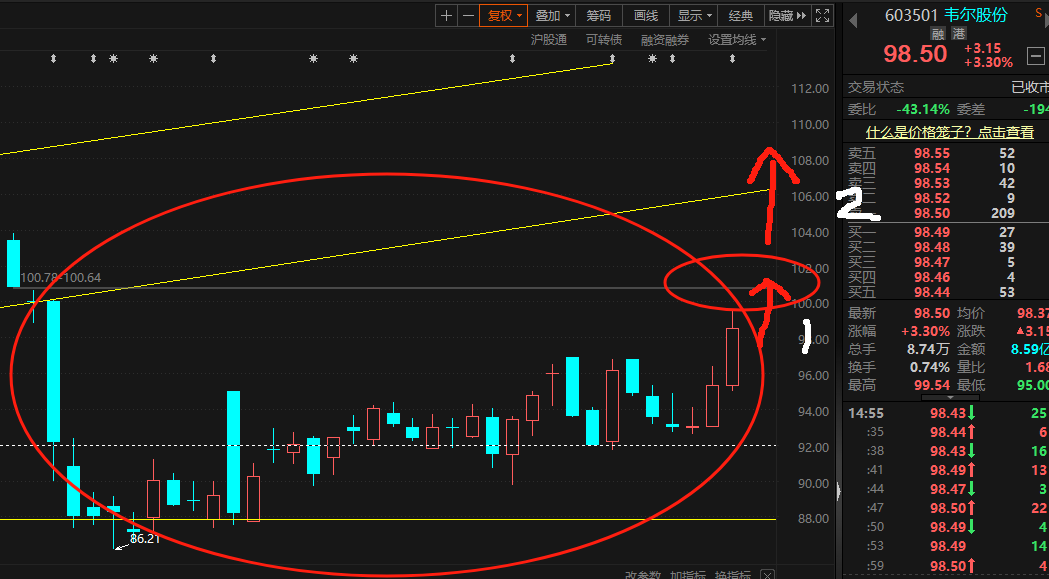Switch to 经典 classic layout
Screen dimensions: 1049x579
(x=741, y=15)
